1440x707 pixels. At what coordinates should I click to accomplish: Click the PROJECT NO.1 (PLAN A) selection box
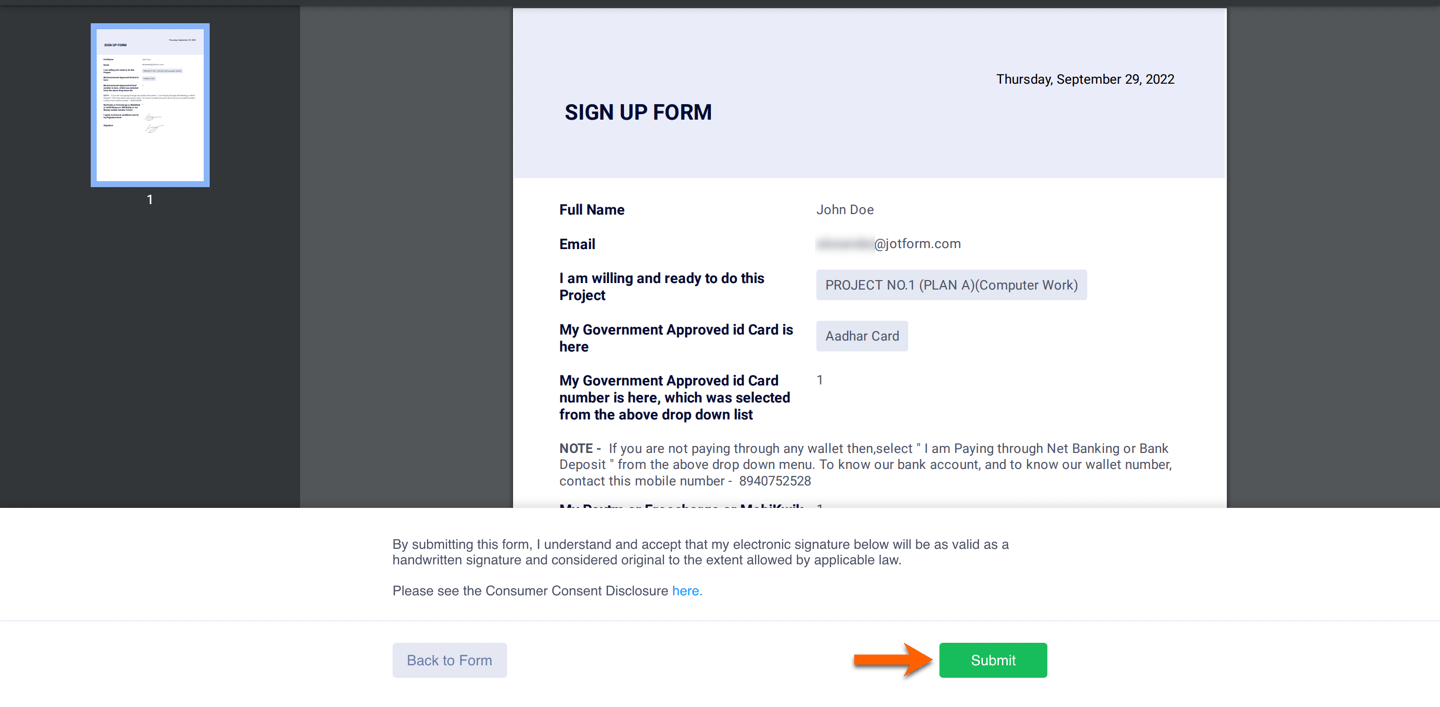951,285
